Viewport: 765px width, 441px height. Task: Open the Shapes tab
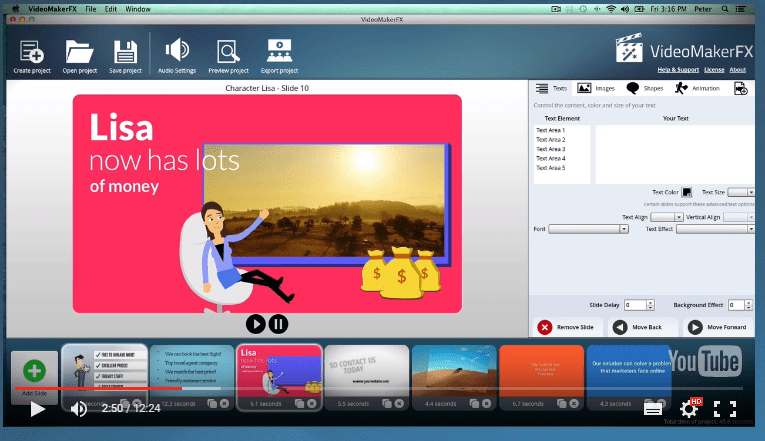pyautogui.click(x=644, y=89)
